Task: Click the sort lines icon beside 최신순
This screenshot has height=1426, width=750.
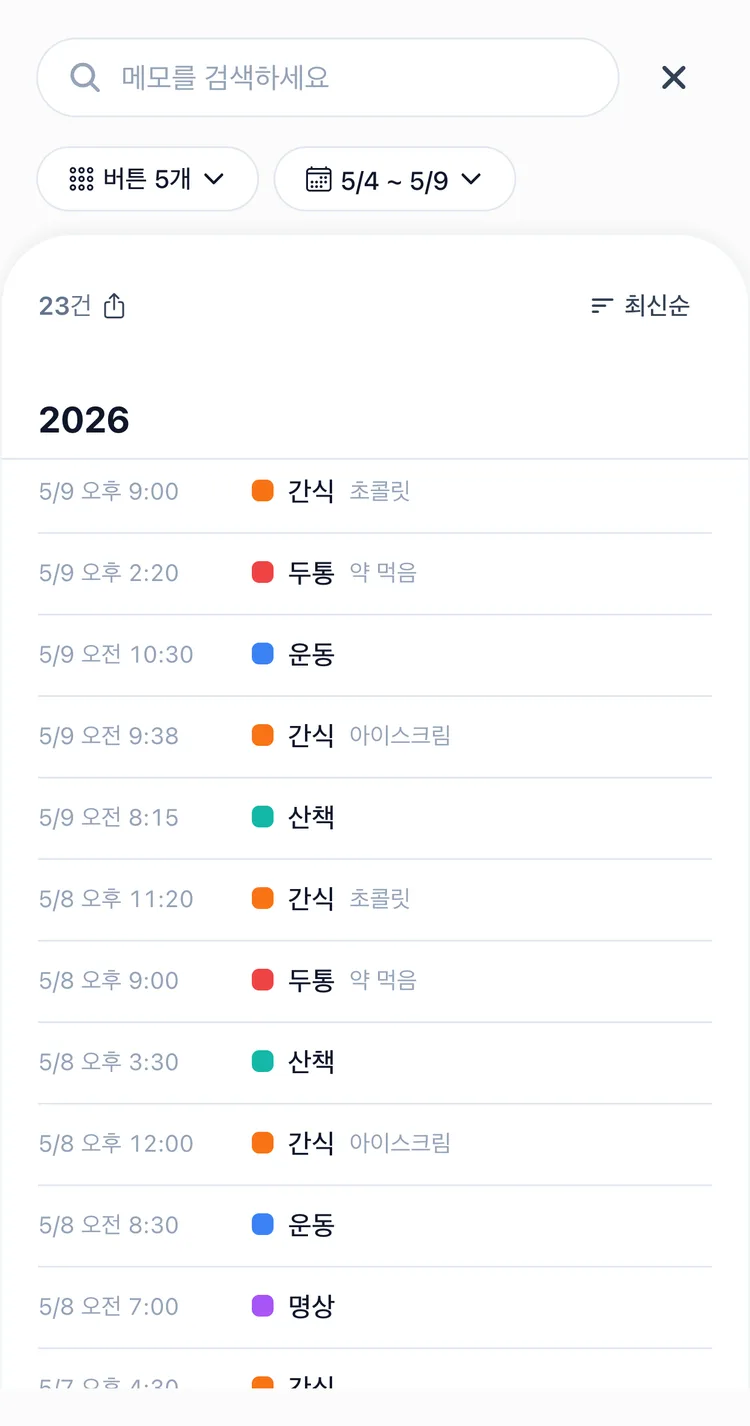Action: point(601,306)
